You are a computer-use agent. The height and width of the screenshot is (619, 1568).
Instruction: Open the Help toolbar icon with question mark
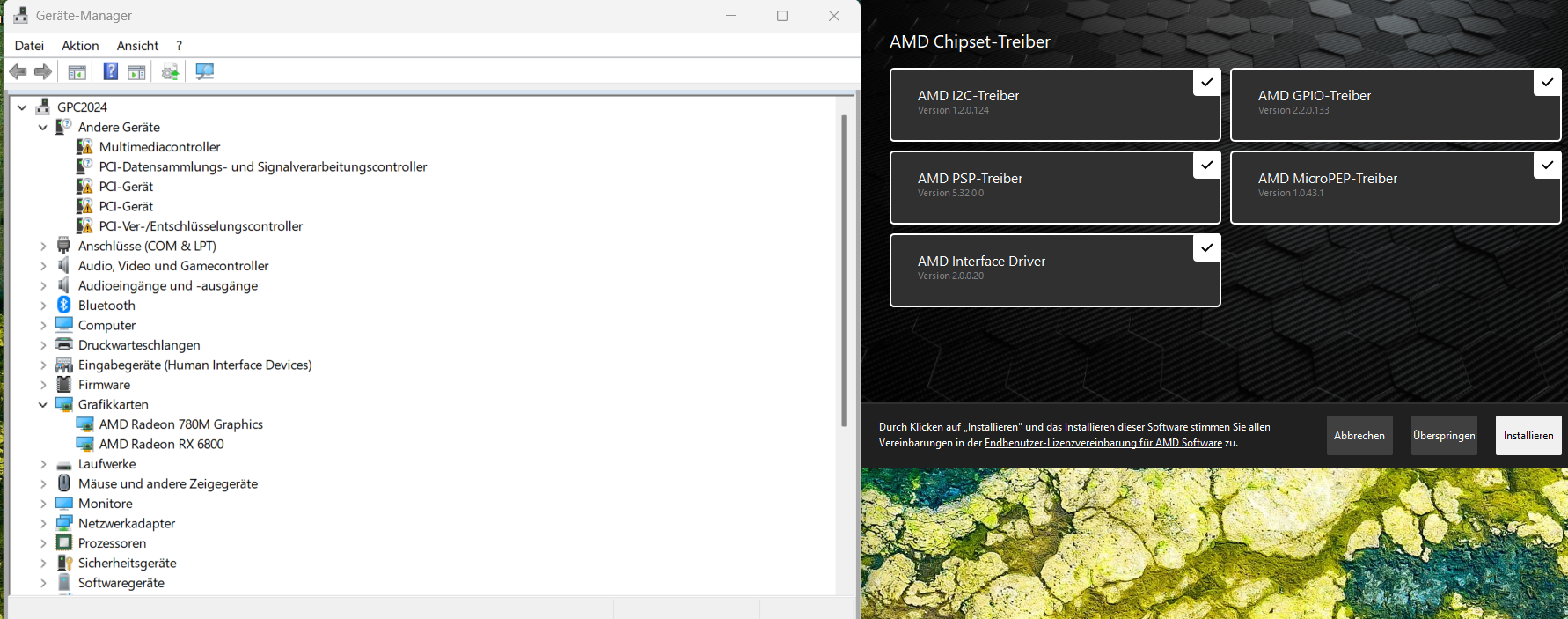coord(111,71)
